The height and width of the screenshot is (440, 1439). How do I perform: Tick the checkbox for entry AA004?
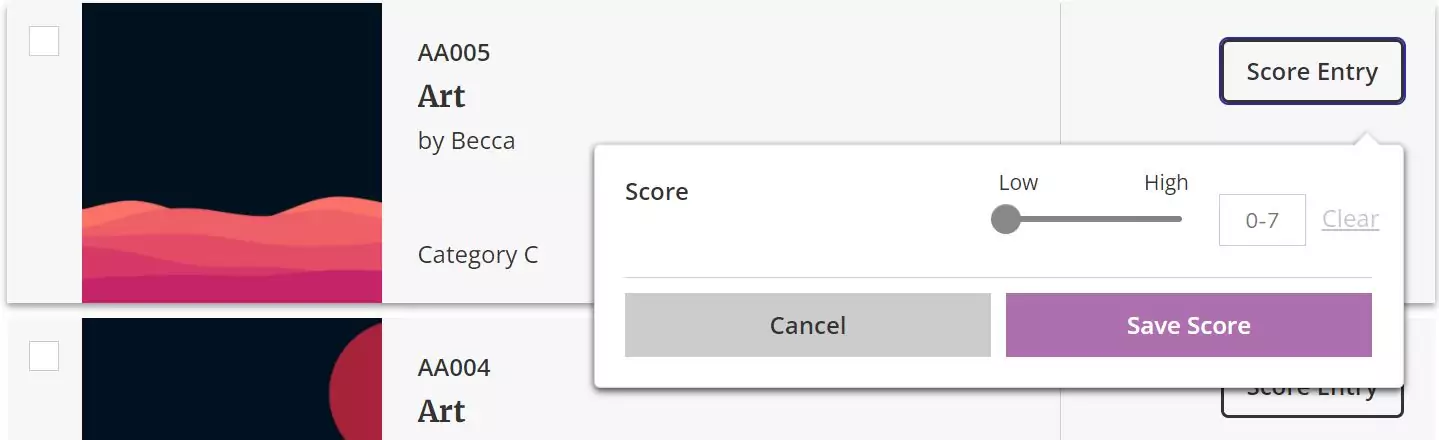(44, 356)
